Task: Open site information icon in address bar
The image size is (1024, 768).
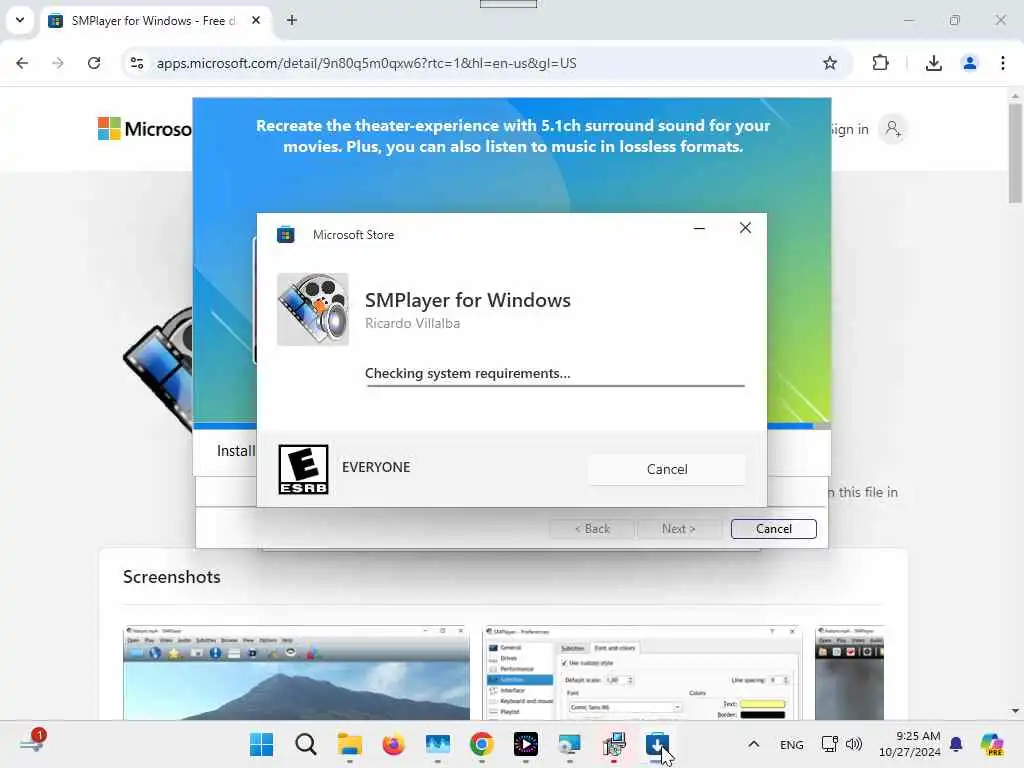Action: tap(137, 63)
